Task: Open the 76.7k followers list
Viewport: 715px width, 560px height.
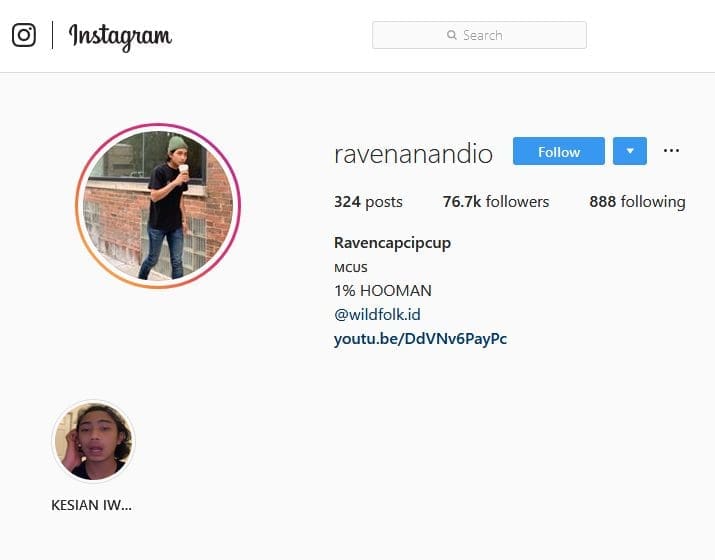Action: click(x=496, y=201)
